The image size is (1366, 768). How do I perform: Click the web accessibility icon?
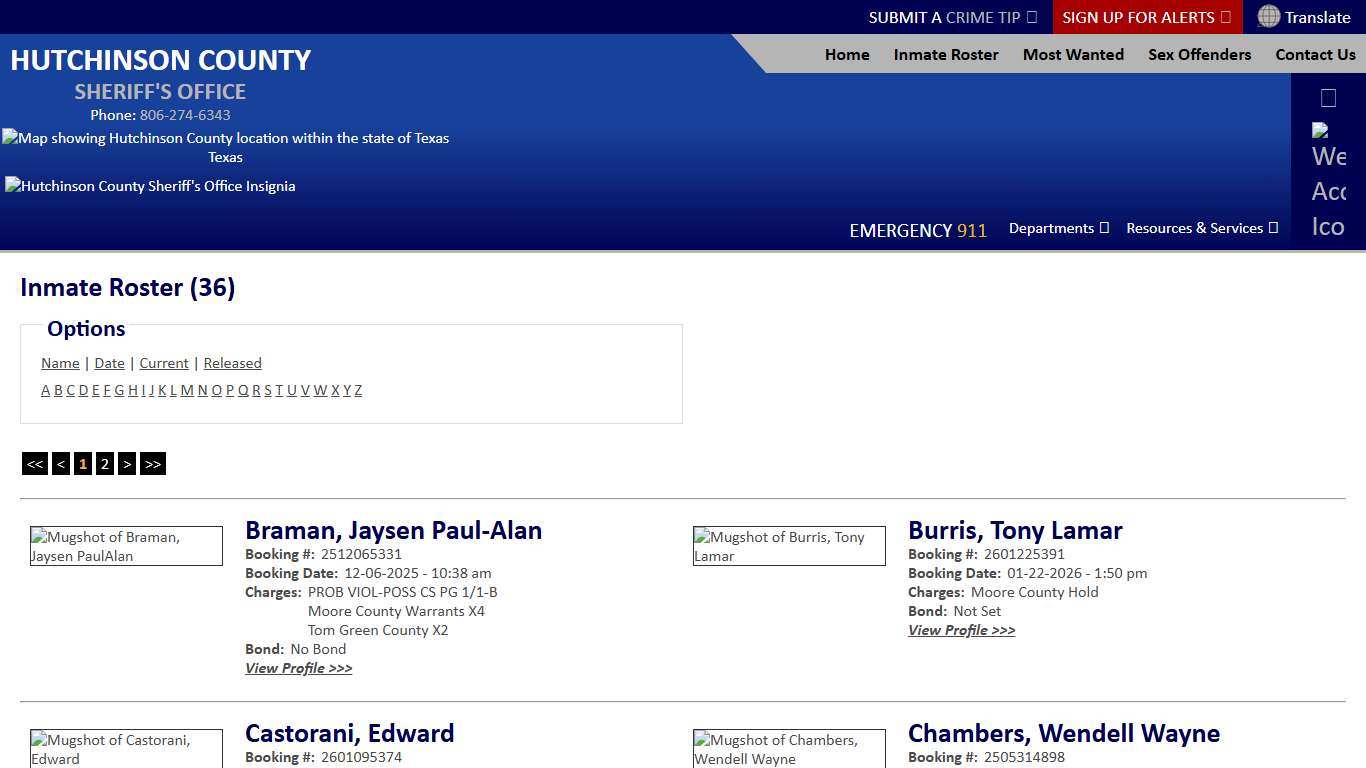tap(1328, 180)
